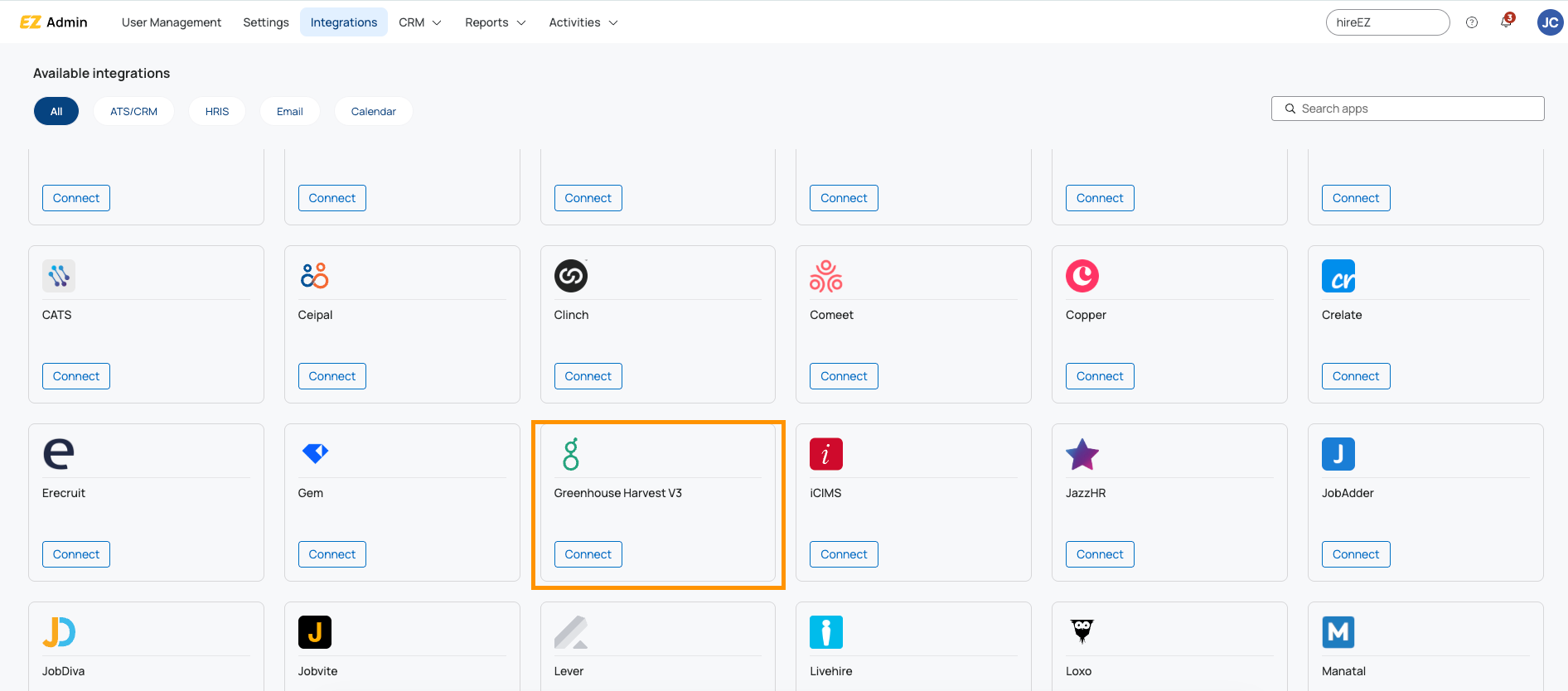Connect the Copper integration

click(1100, 376)
